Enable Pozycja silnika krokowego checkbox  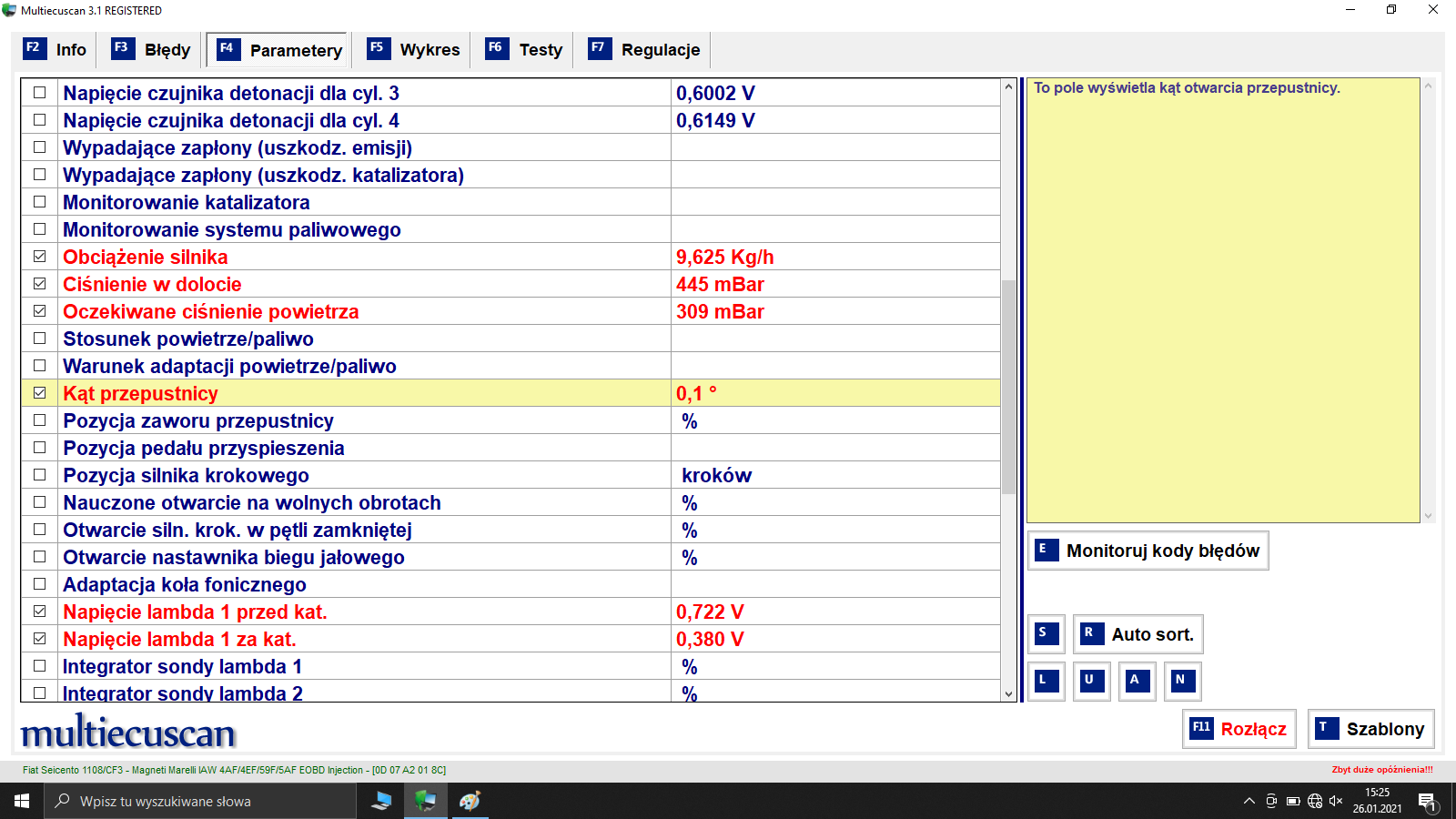40,475
